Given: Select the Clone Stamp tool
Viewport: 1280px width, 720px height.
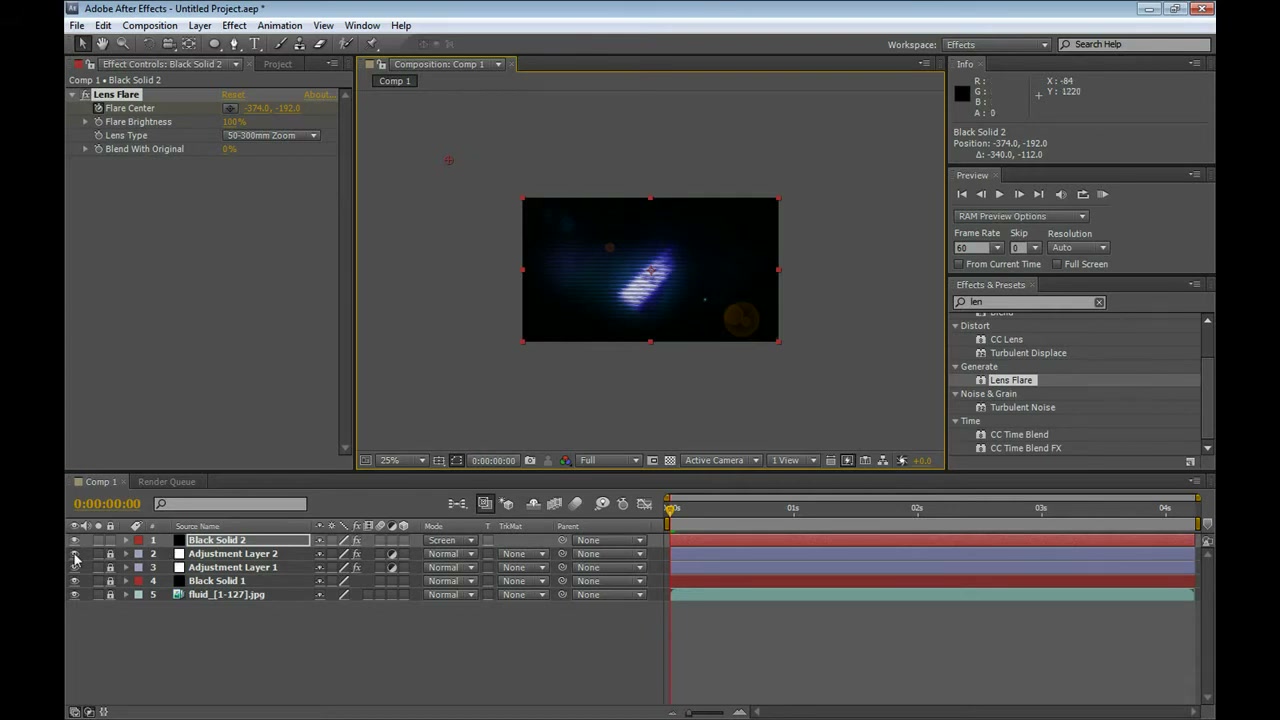Looking at the screenshot, I should 299,44.
